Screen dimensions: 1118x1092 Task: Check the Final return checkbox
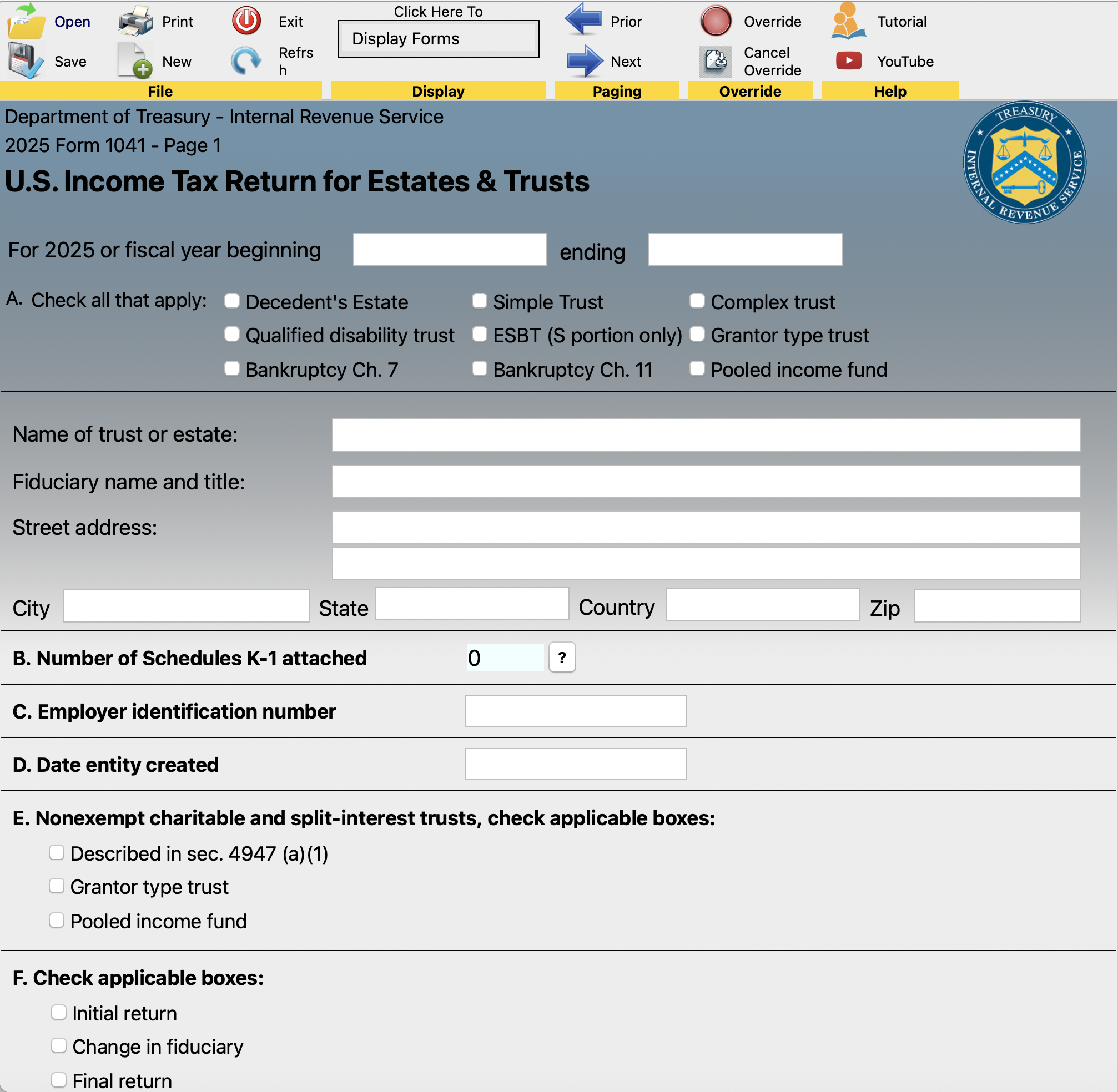[x=58, y=1079]
